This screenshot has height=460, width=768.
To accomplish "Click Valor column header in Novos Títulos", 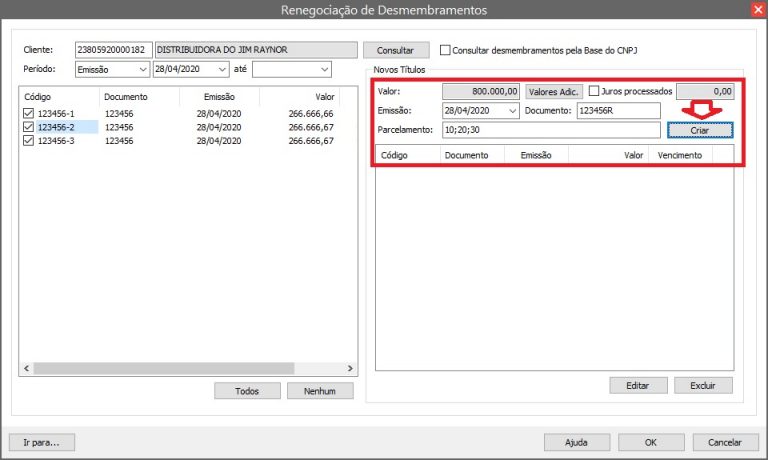I will click(x=609, y=155).
